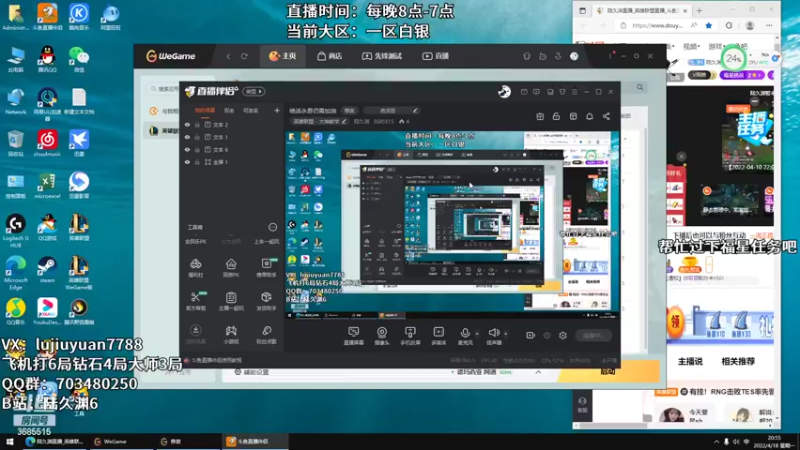Collapse the 工具箱 toolbox panel
This screenshot has width=800, height=450.
272,227
